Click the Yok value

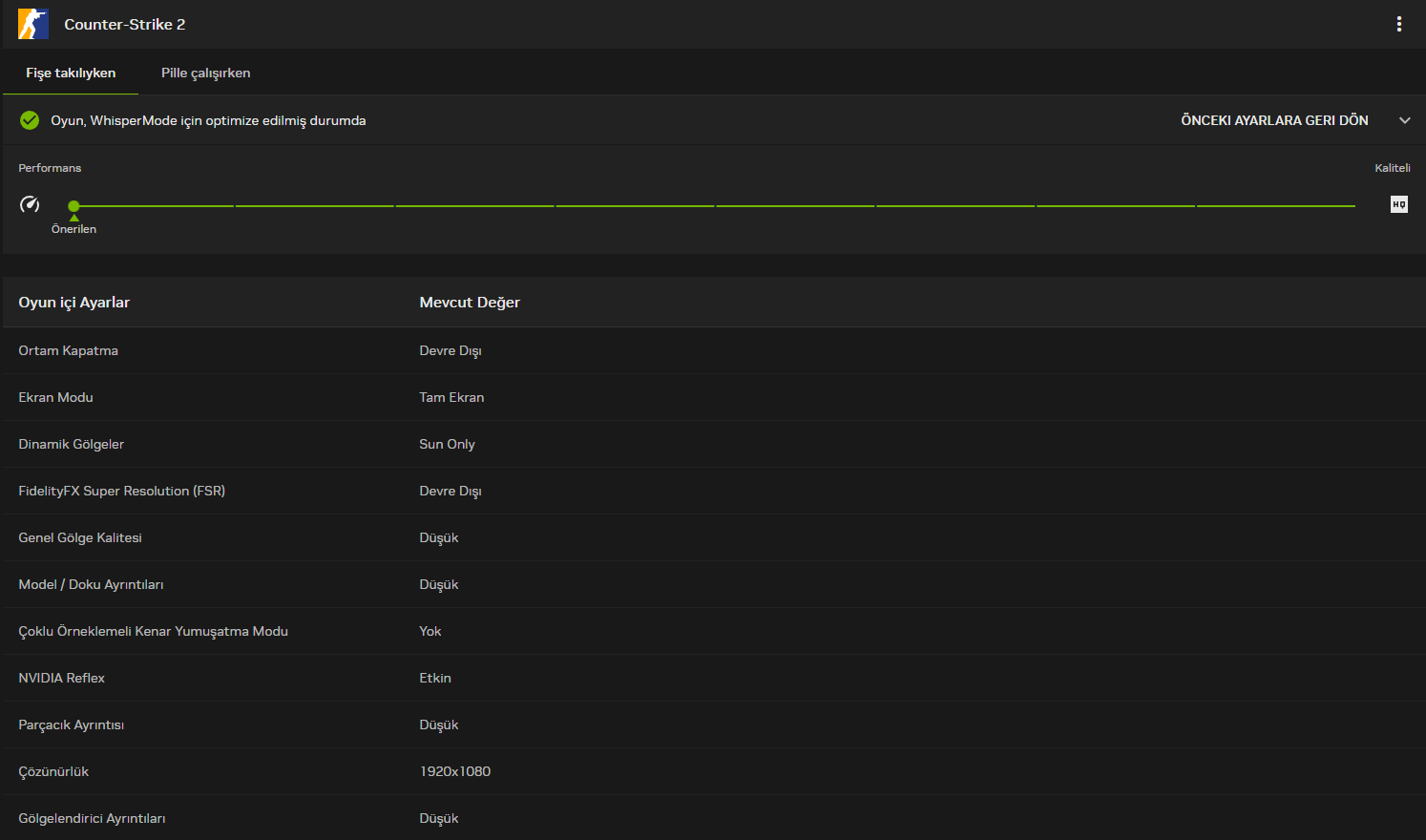click(430, 631)
